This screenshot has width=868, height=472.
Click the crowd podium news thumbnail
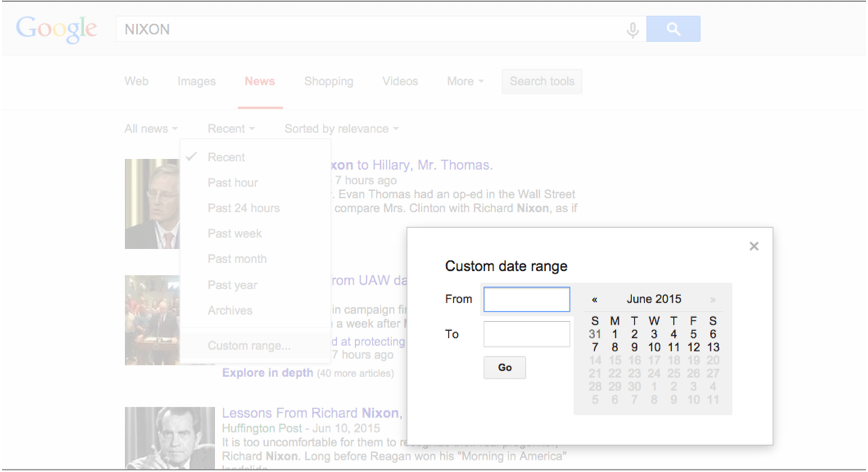(x=152, y=320)
